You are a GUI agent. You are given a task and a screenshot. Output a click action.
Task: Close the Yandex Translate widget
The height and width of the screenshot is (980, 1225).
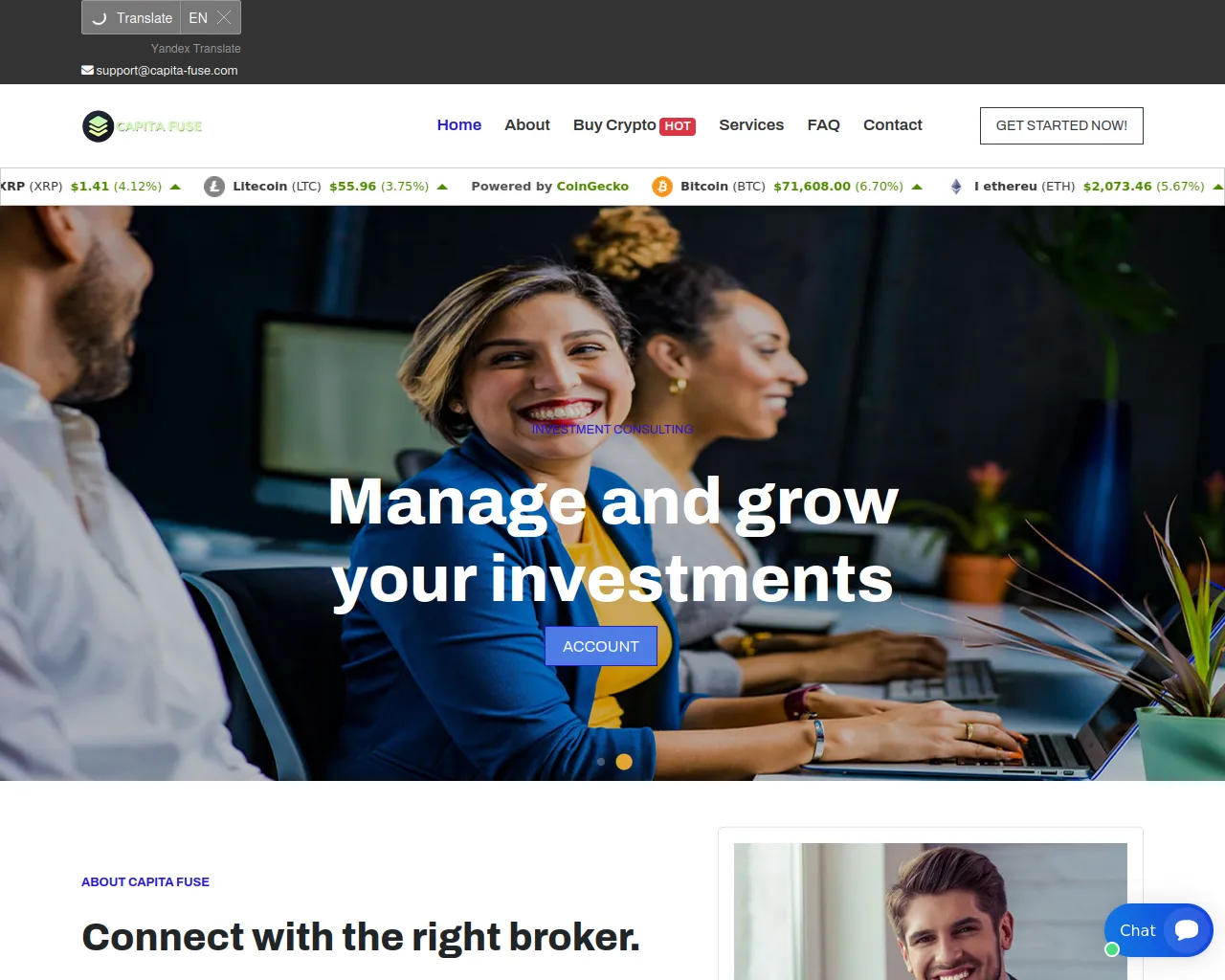coord(225,18)
